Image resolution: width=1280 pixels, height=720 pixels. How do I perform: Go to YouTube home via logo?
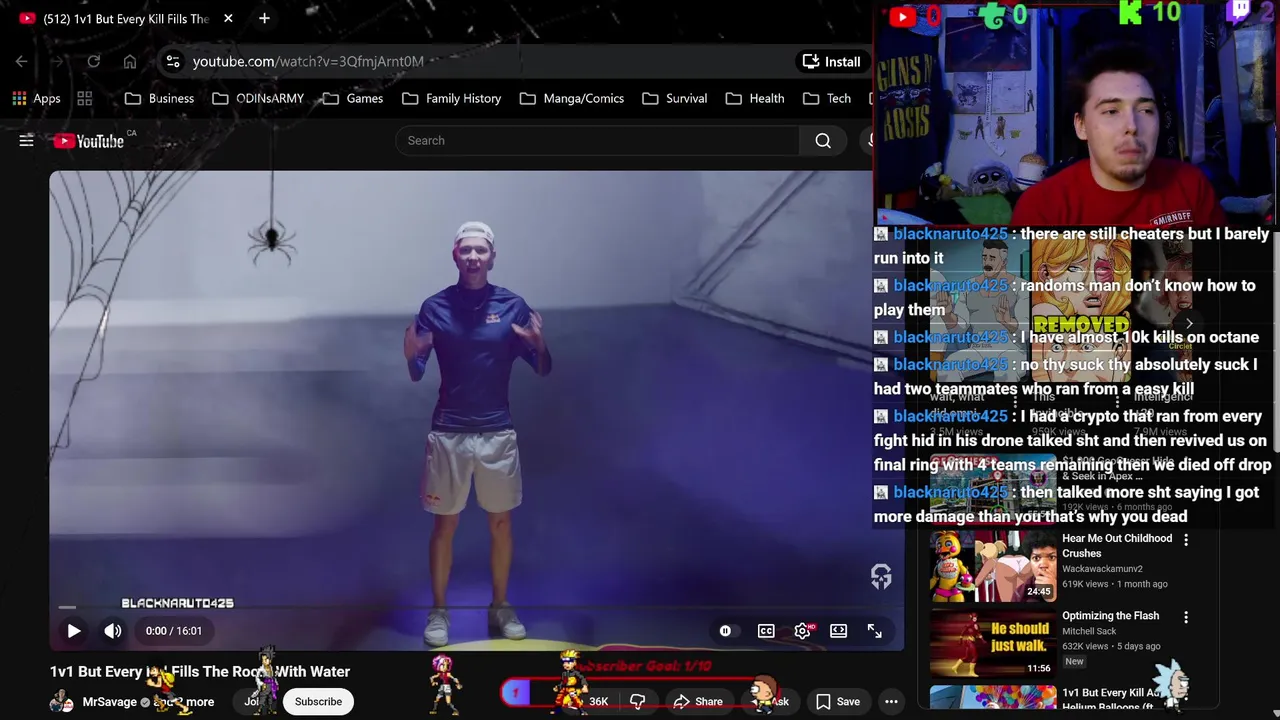90,141
